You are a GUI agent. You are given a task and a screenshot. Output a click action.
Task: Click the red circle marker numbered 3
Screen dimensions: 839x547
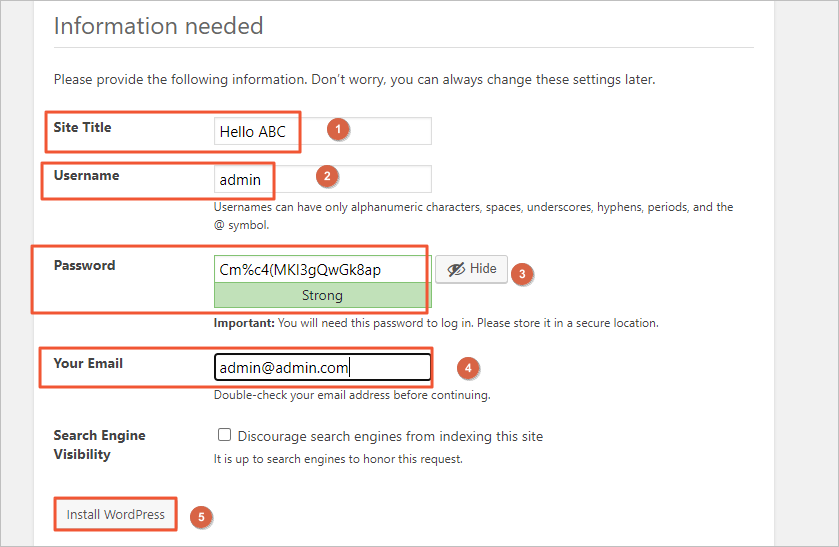pyautogui.click(x=522, y=274)
